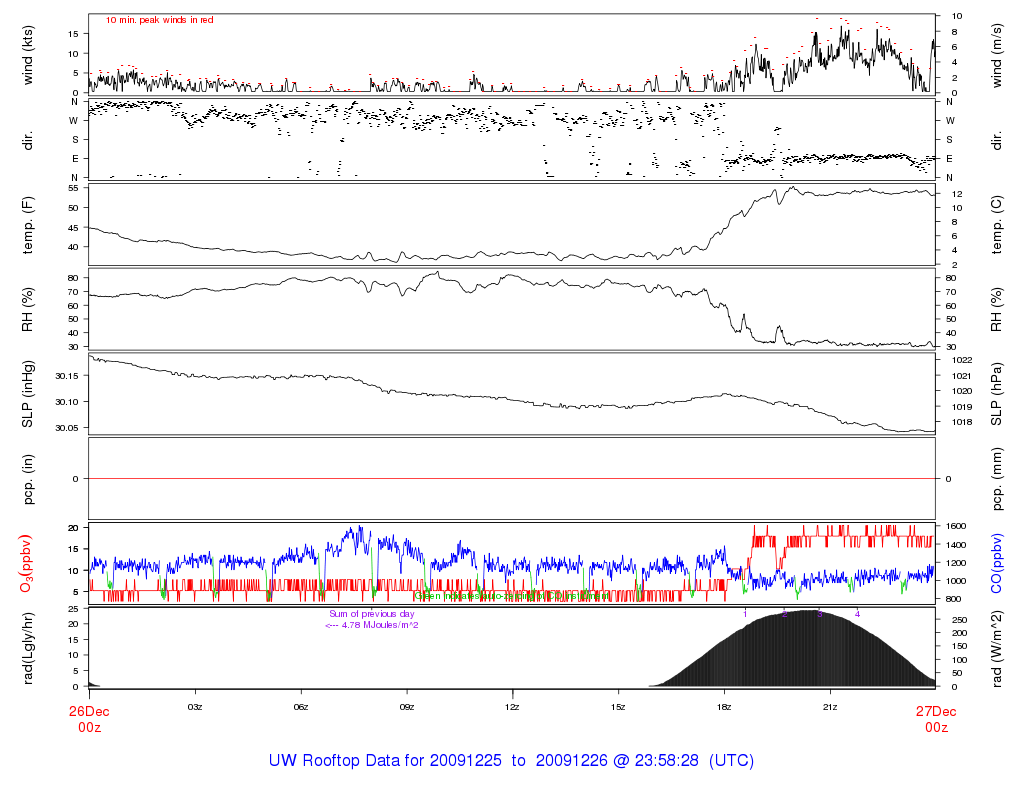
Task: Click purple marker 2 in the radiation panel
Action: (x=785, y=614)
